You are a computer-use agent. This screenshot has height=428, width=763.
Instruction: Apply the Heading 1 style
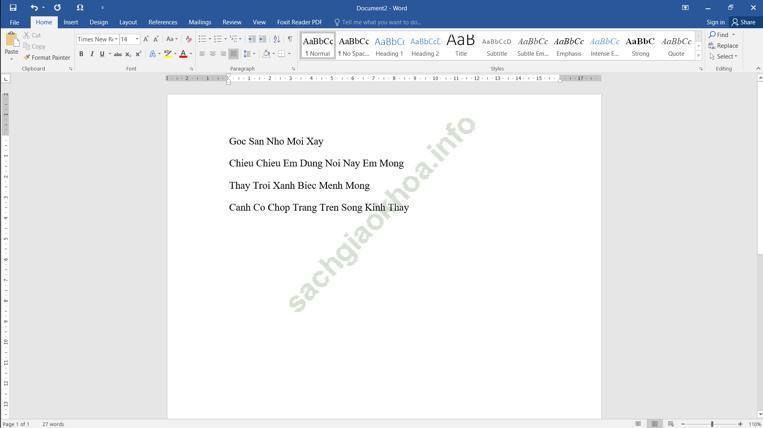(389, 46)
